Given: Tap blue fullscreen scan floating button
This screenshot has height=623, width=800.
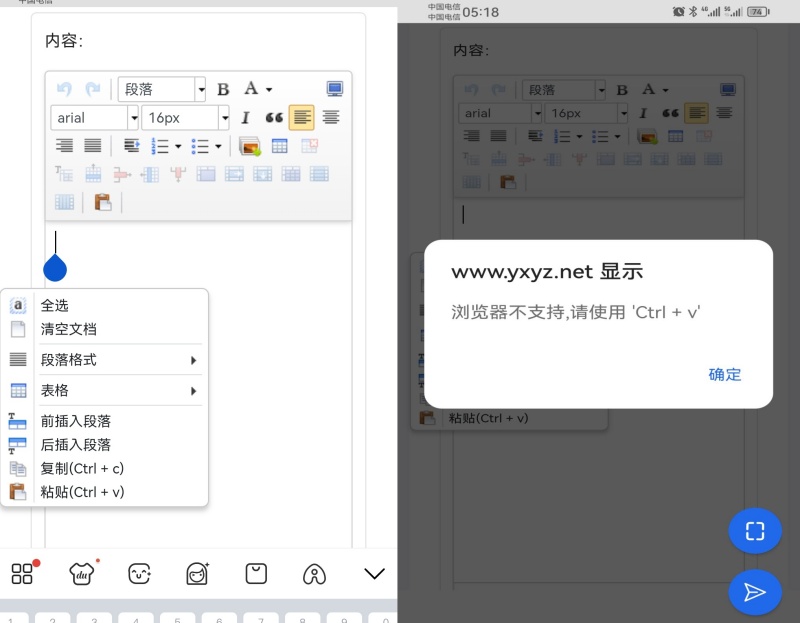Looking at the screenshot, I should point(755,531).
